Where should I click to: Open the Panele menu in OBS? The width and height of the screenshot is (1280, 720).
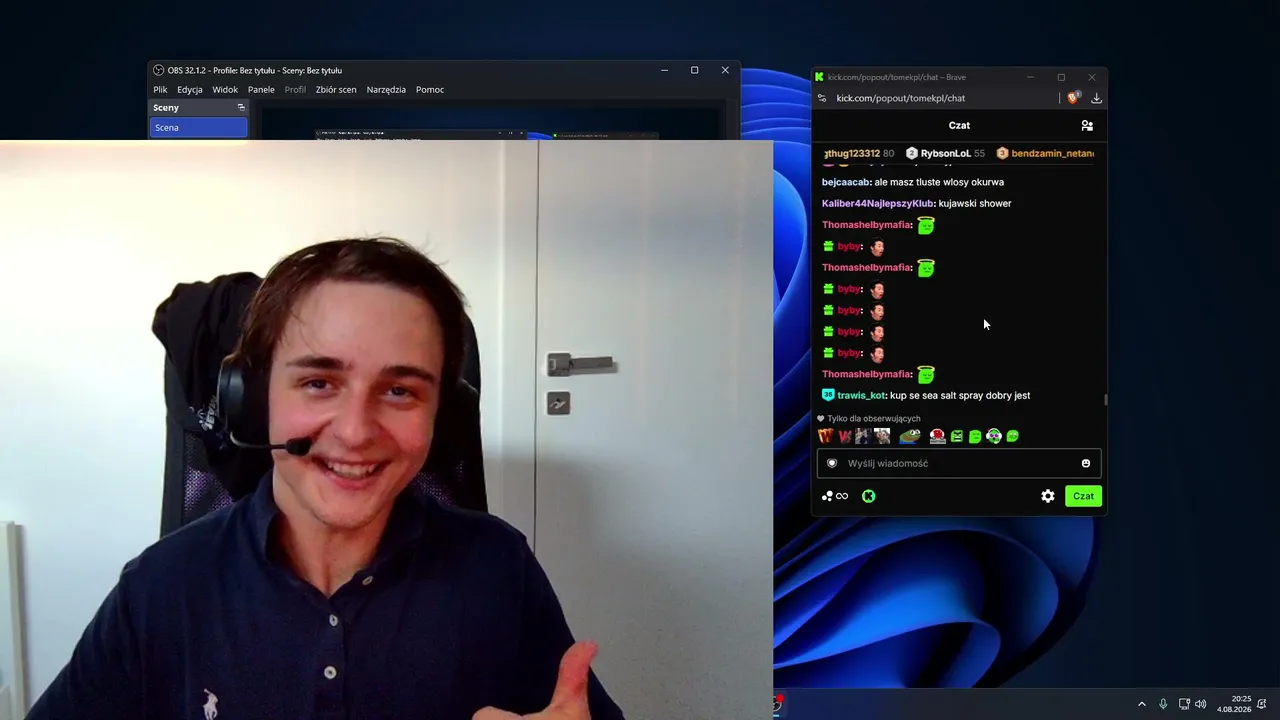point(261,90)
